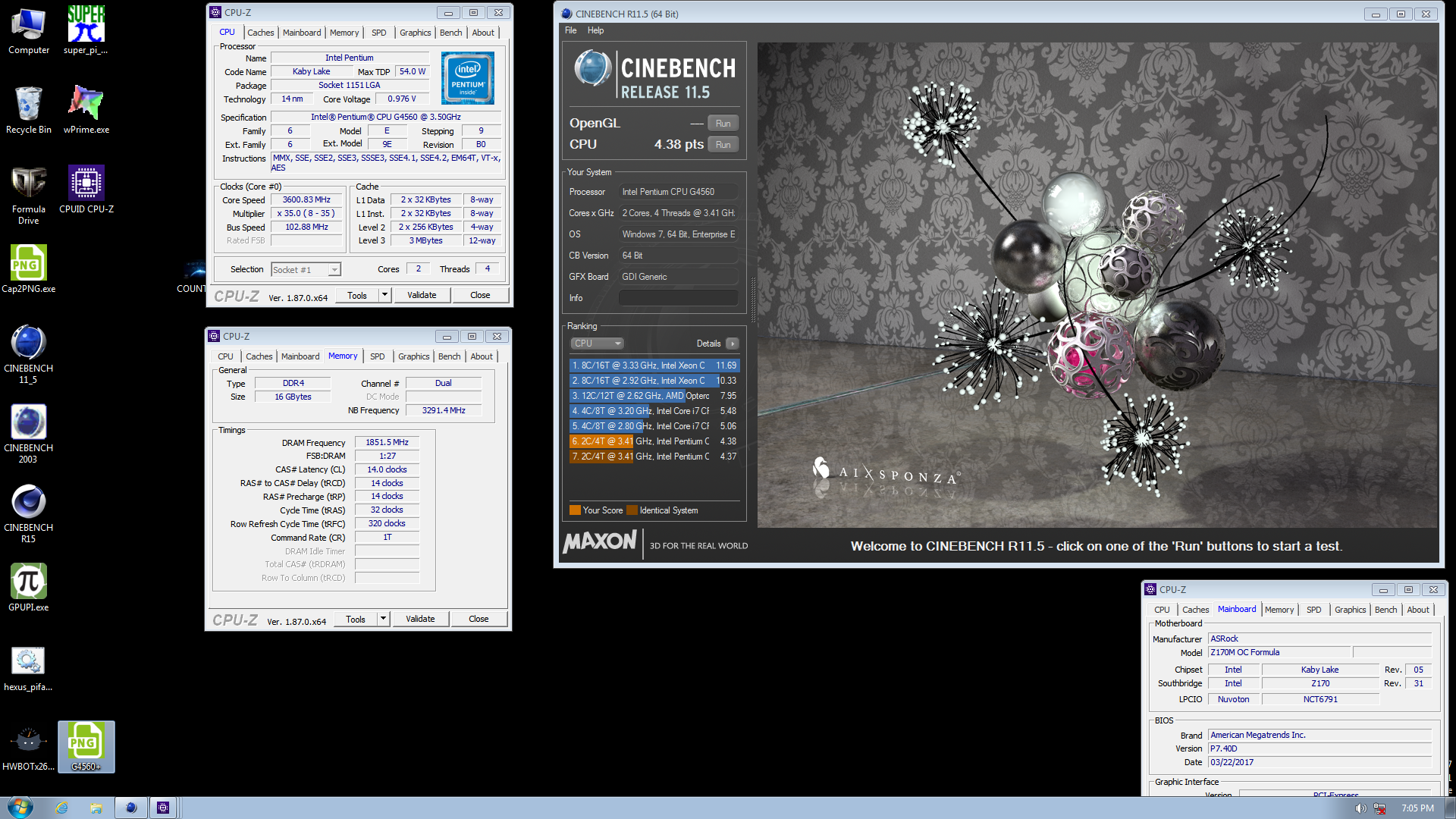Open Internet Explorer from the taskbar
The image size is (1456, 819).
pos(62,808)
